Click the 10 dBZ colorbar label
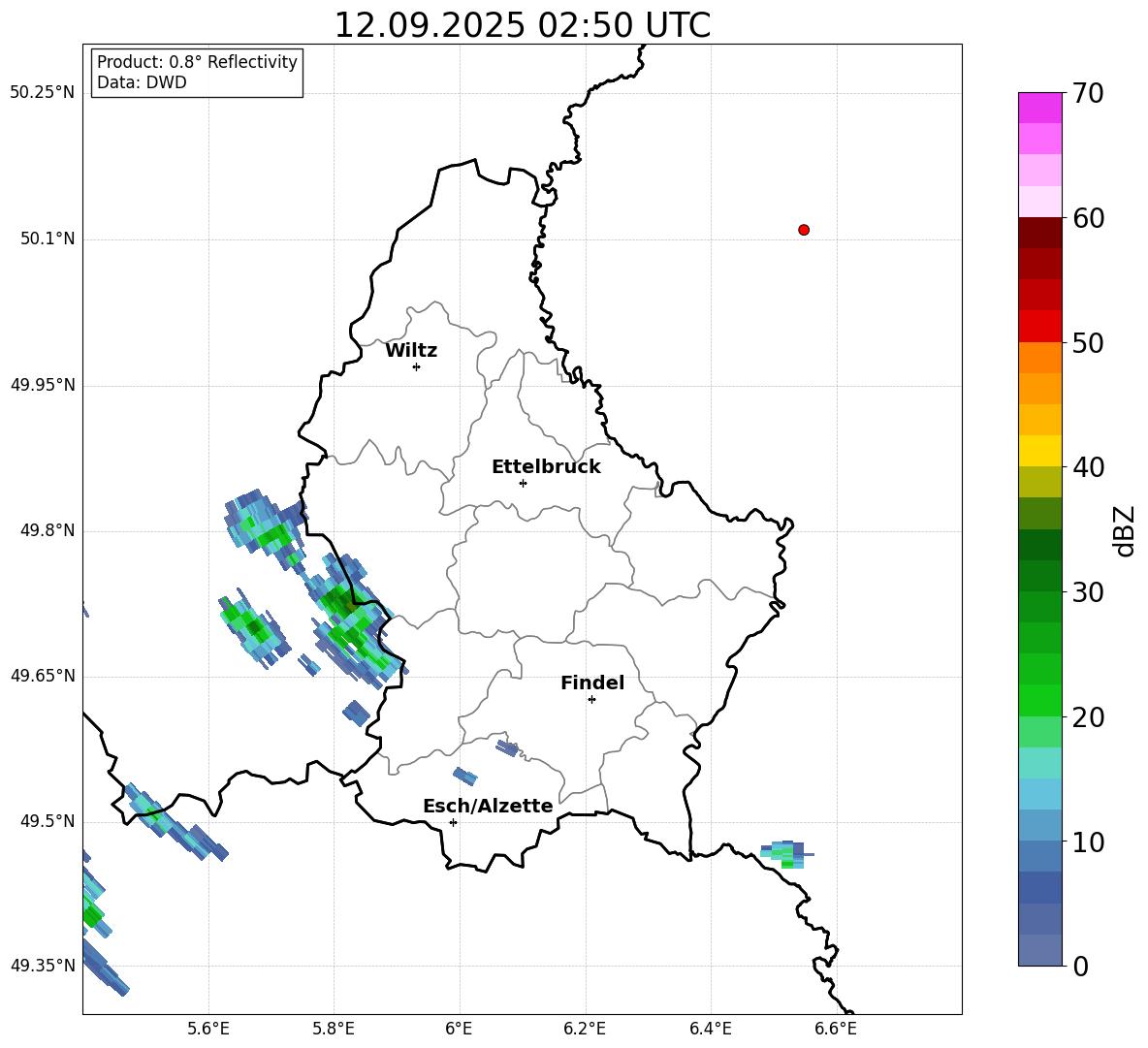 pos(1088,842)
